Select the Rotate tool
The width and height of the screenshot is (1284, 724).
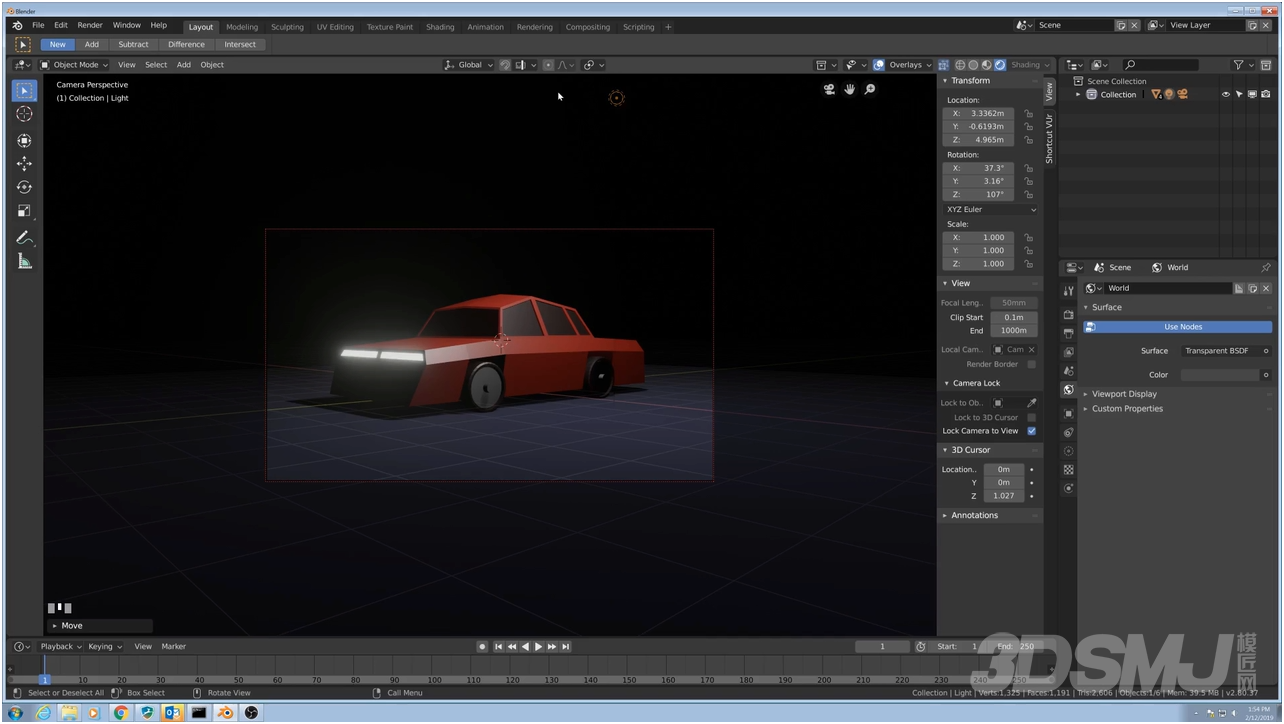24,187
